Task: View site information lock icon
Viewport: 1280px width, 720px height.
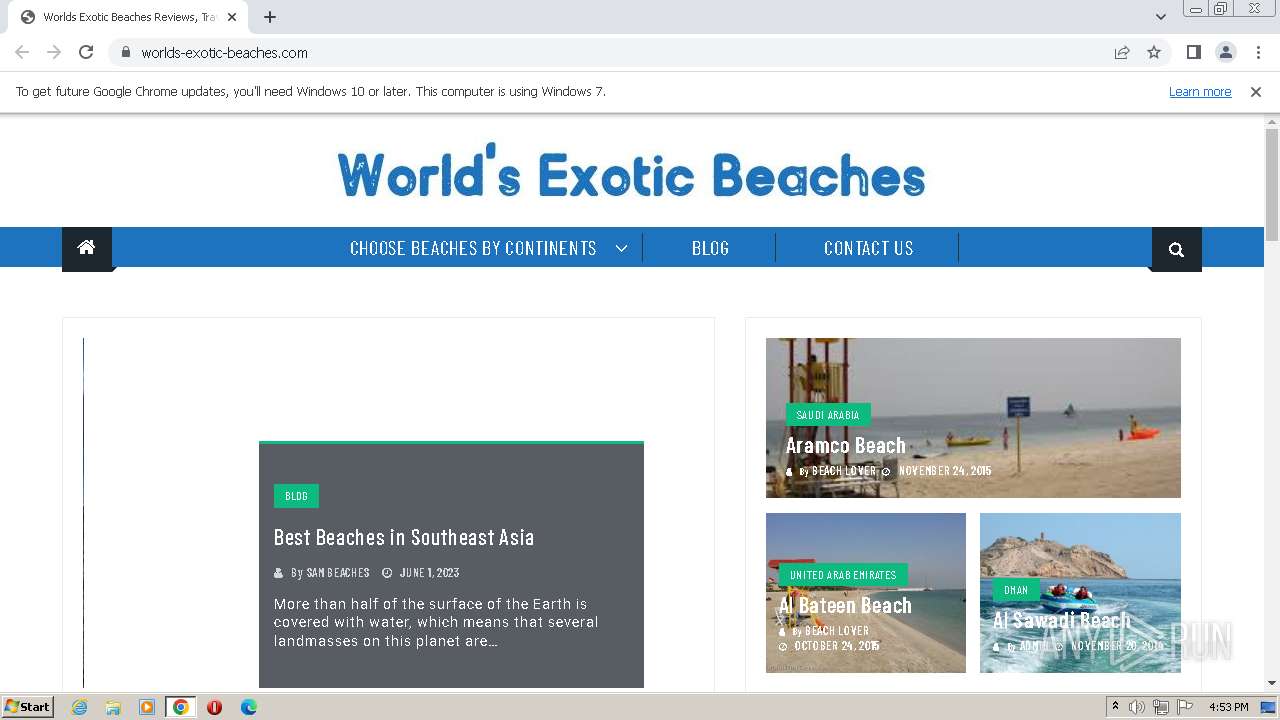Action: pyautogui.click(x=125, y=52)
